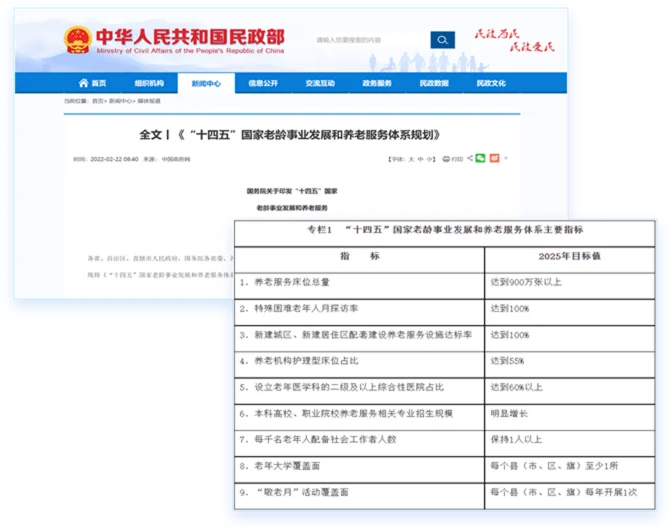
Task: Click the search magnifier button
Action: click(442, 40)
